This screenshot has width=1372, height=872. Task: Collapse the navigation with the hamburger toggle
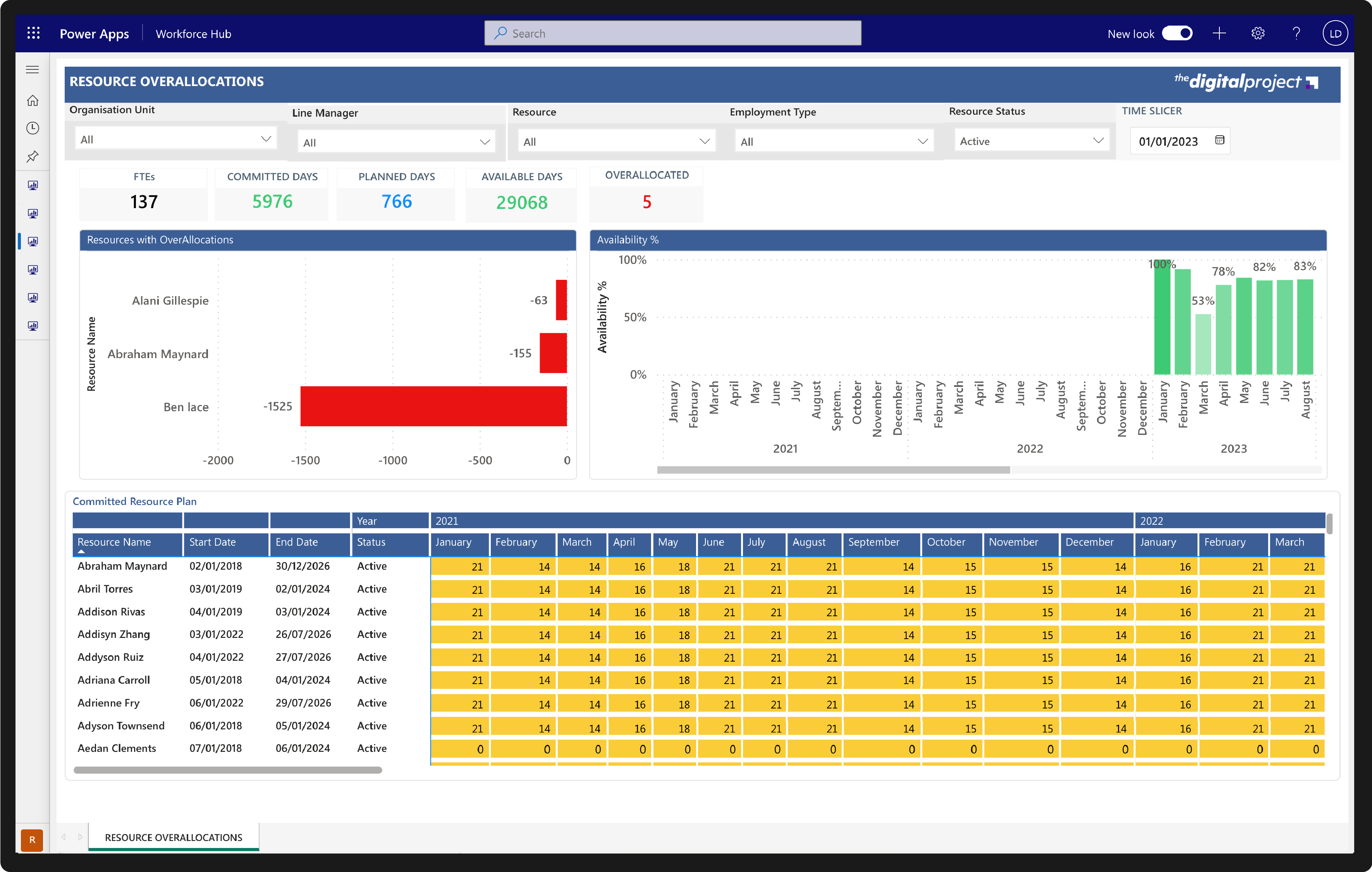(x=33, y=69)
